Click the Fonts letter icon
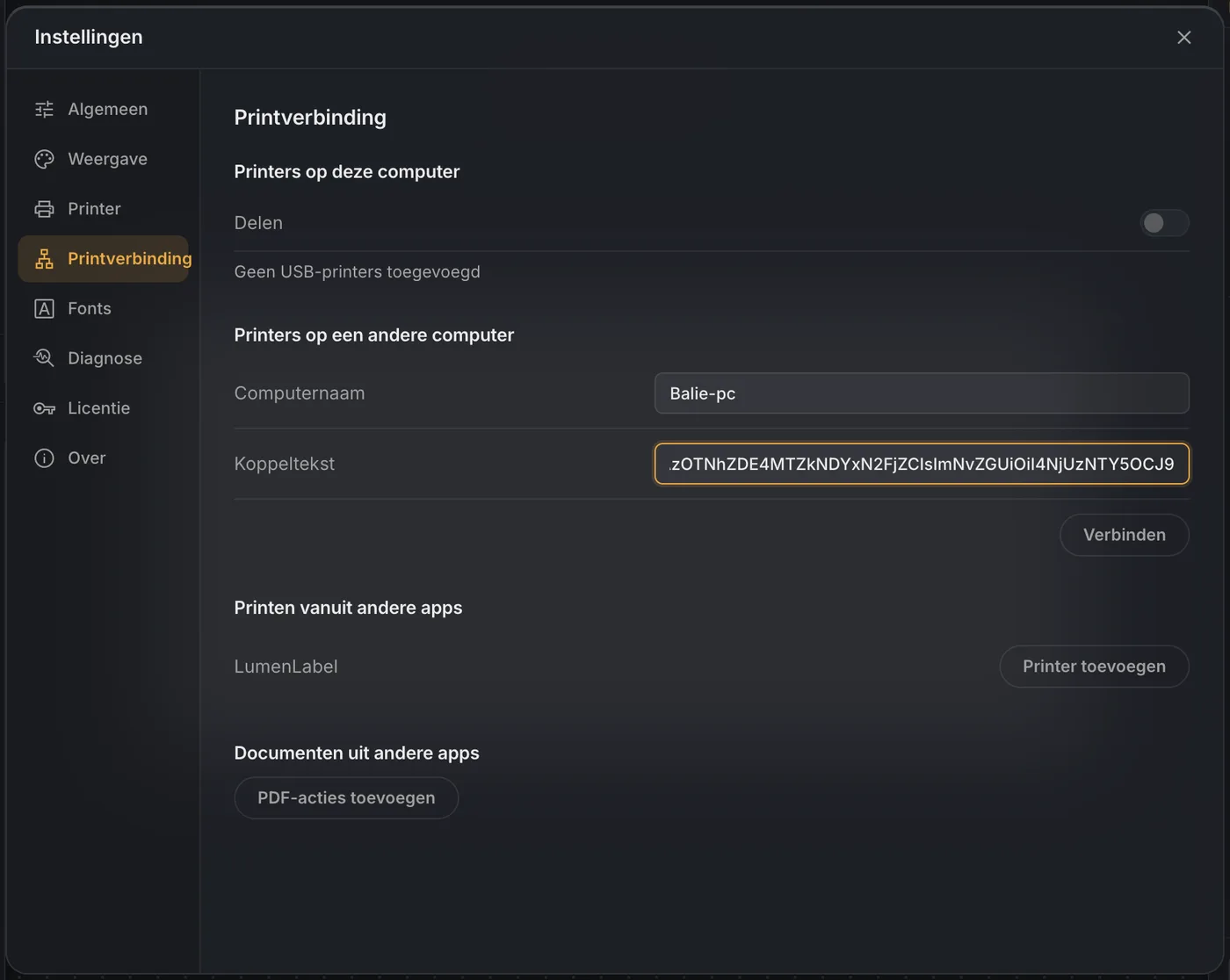The width and height of the screenshot is (1230, 980). 44,308
